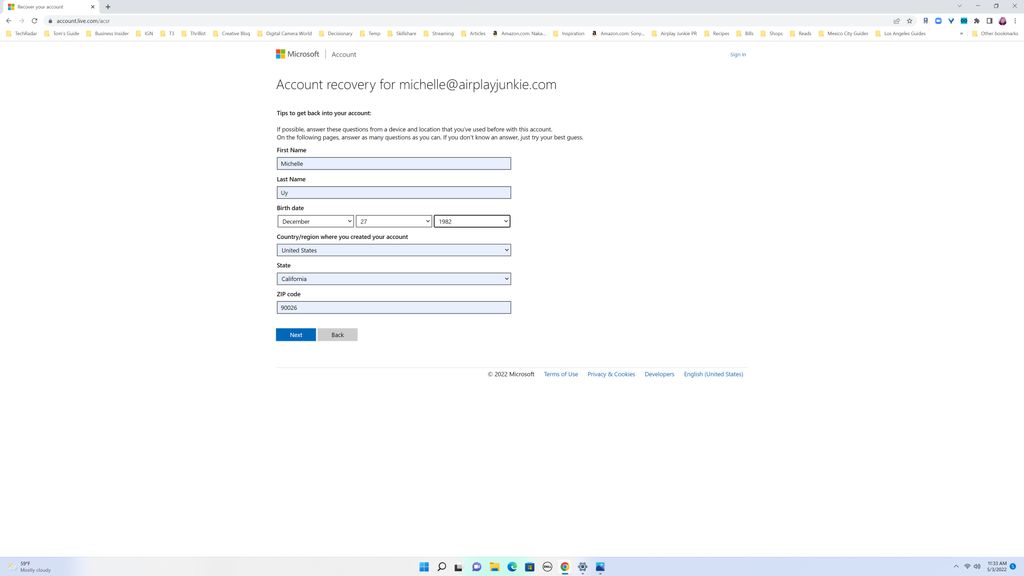Image resolution: width=1024 pixels, height=576 pixels.
Task: Open the birth month dropdown showing December
Action: 314,221
